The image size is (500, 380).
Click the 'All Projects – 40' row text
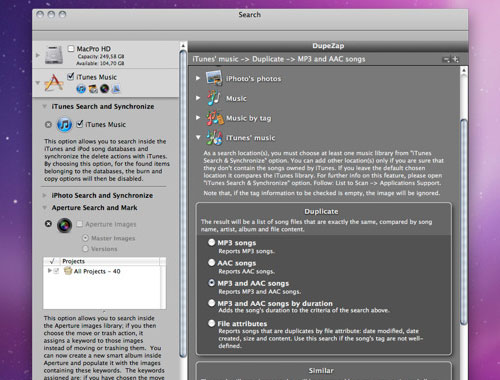pos(97,271)
